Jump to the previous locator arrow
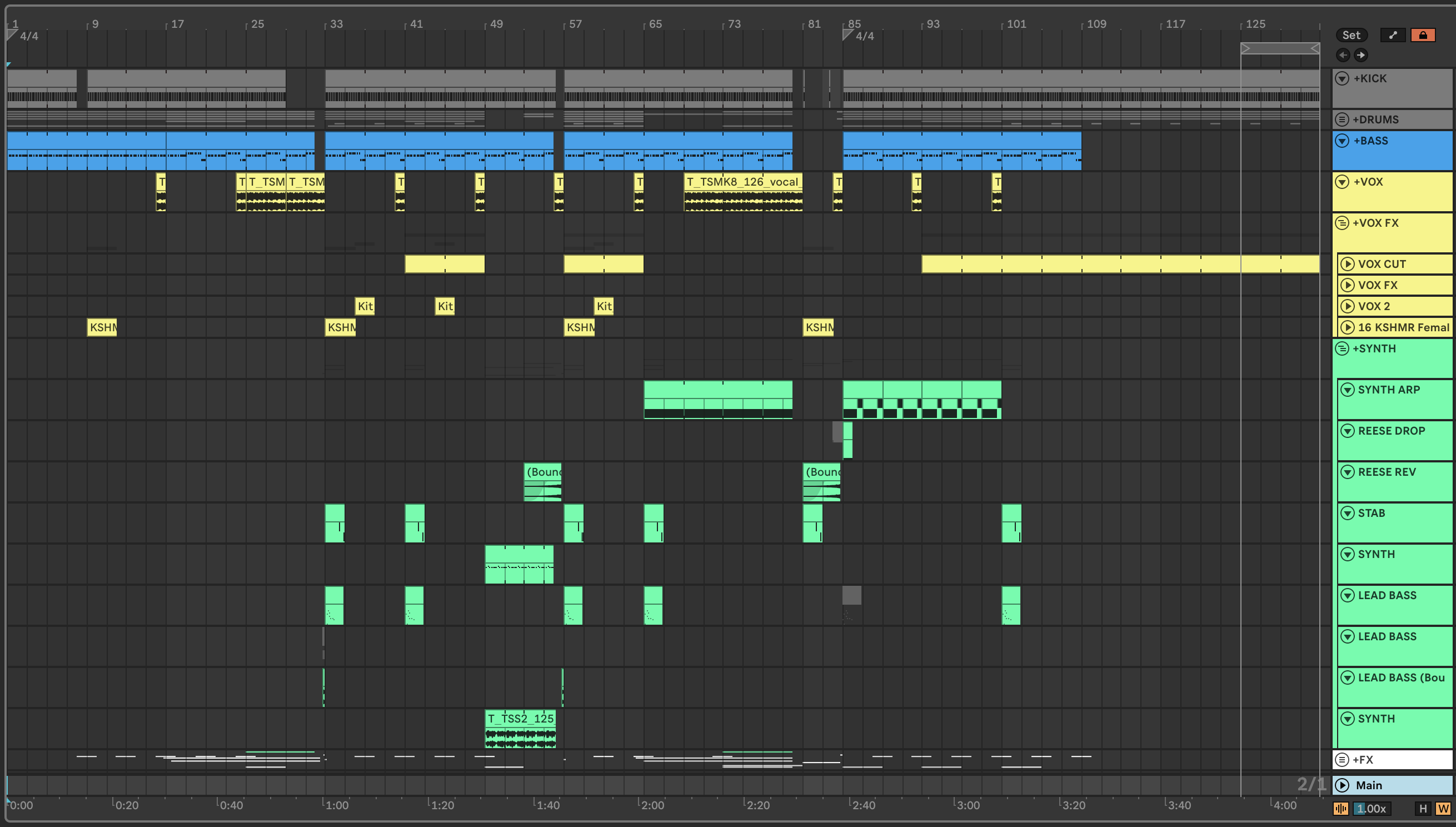The height and width of the screenshot is (827, 1456). 1343,55
